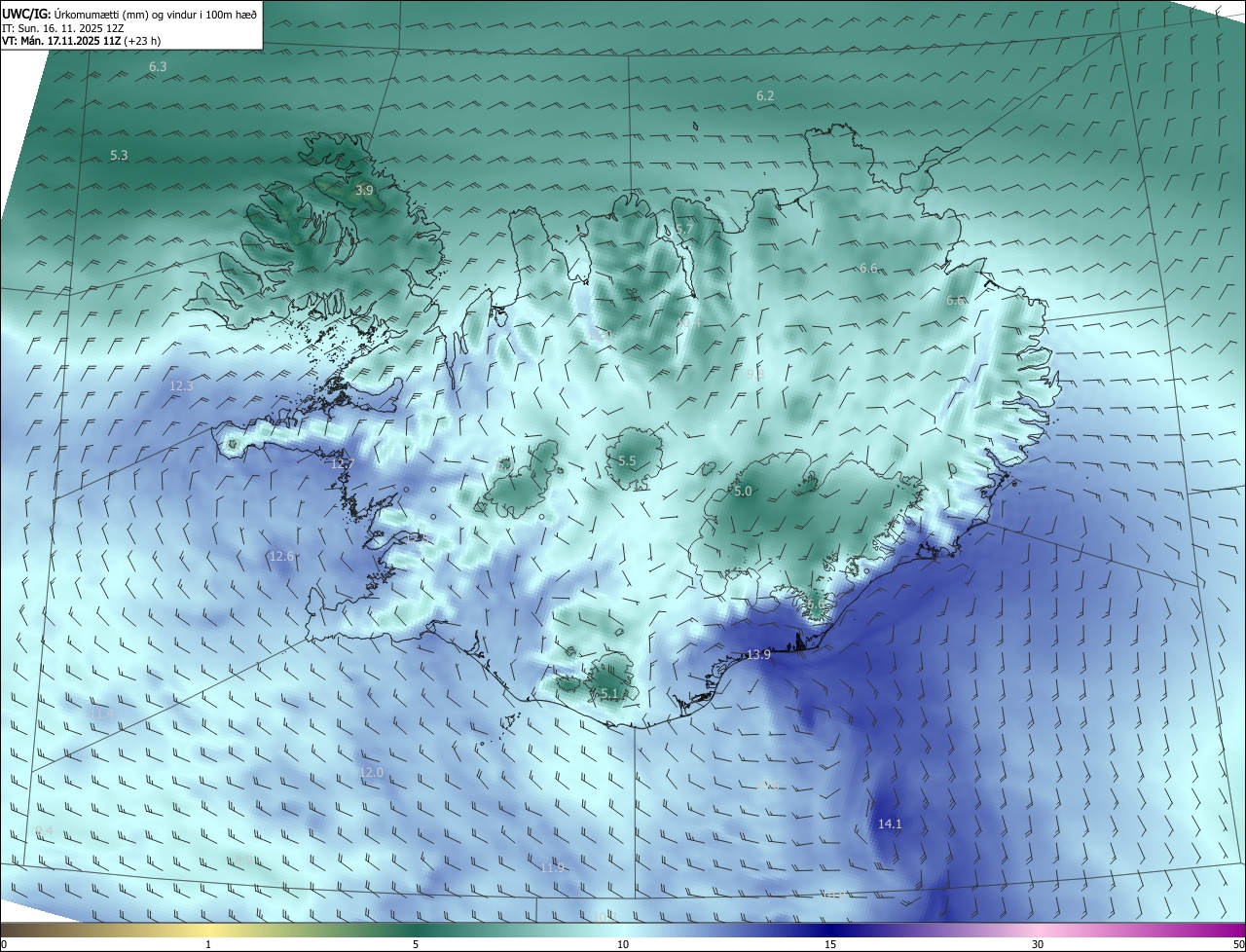Click the 6.2 value label
The image size is (1246, 952).
point(765,95)
